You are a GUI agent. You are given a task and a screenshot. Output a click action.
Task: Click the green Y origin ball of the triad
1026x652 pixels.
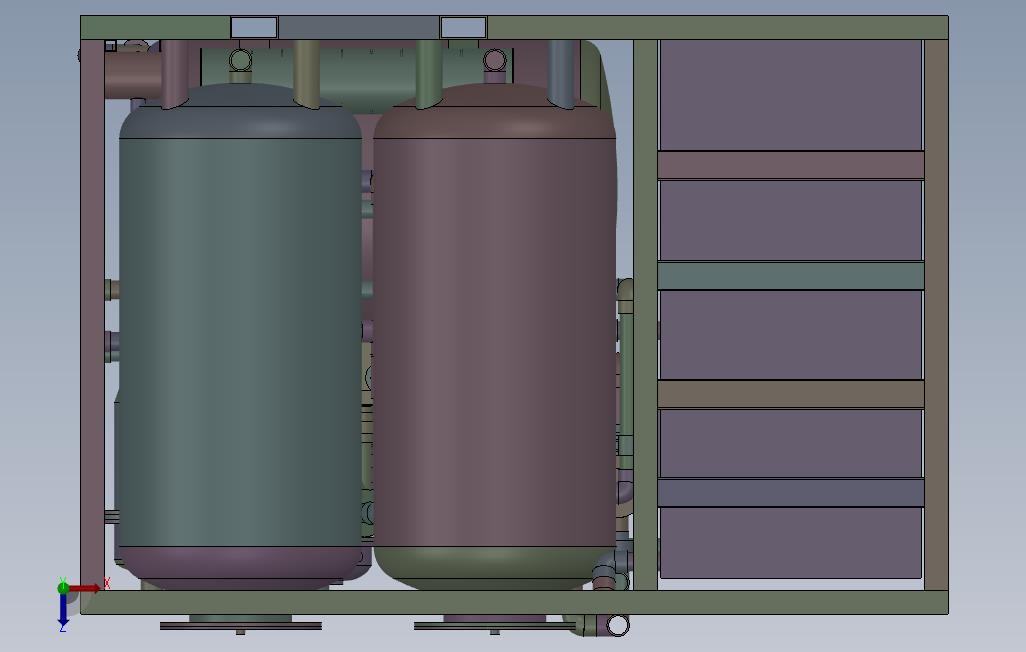click(x=63, y=588)
